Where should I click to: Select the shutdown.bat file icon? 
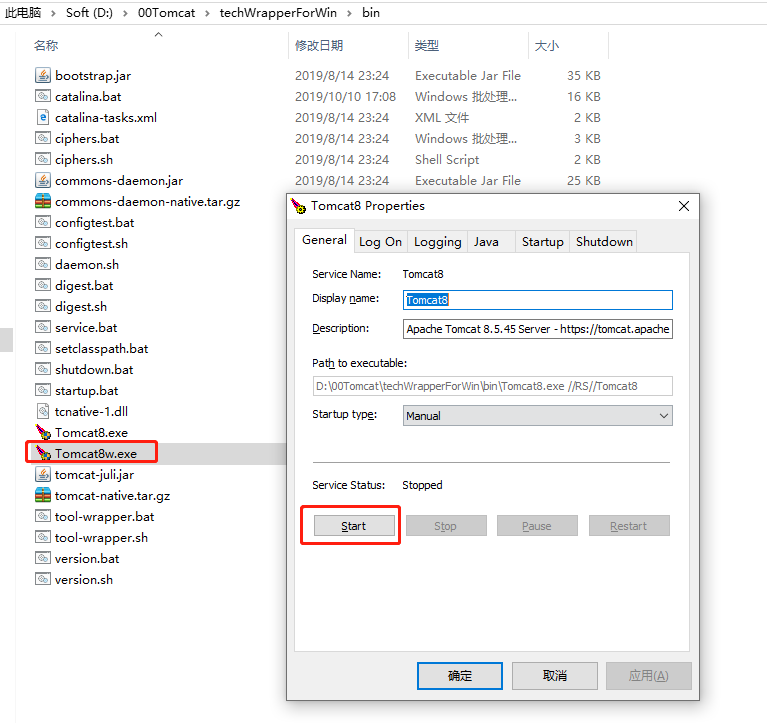tap(43, 369)
